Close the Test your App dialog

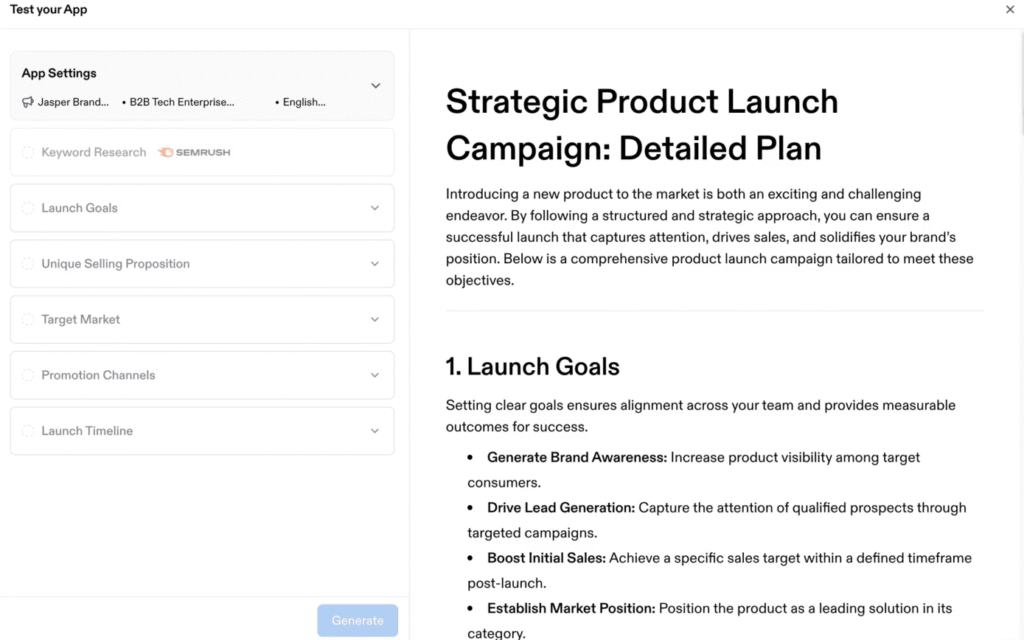pyautogui.click(x=1009, y=10)
